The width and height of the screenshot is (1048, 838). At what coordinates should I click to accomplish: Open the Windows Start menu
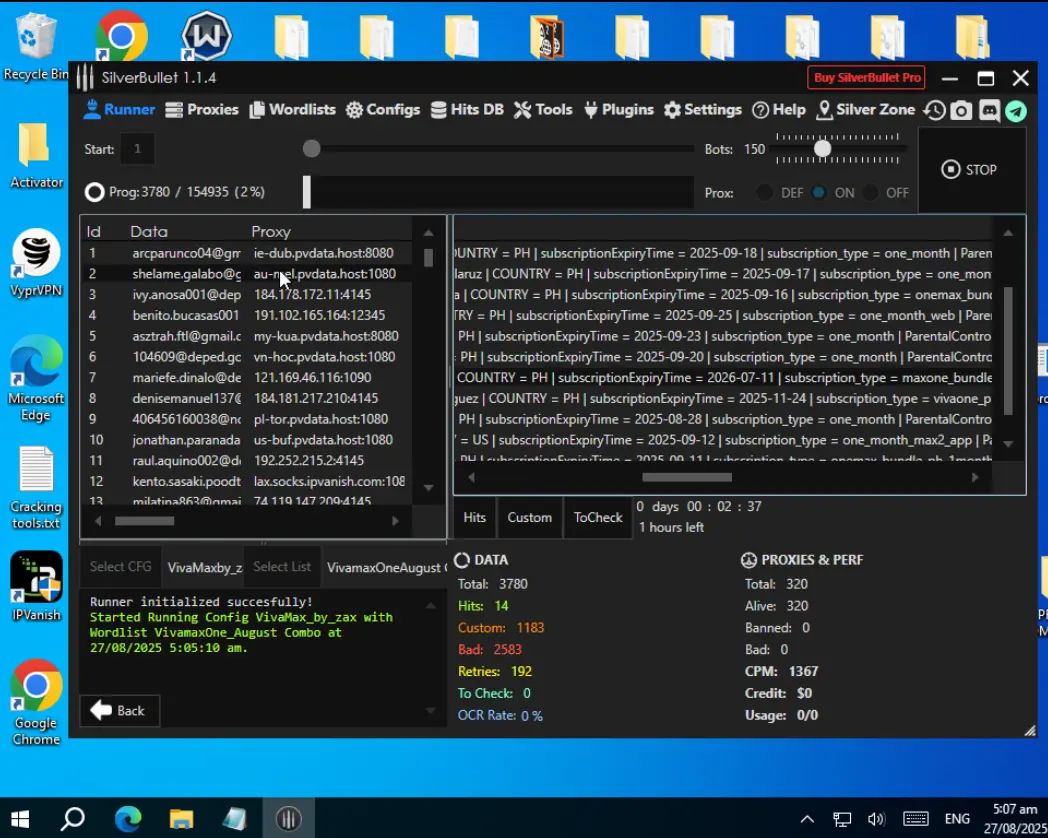point(20,819)
